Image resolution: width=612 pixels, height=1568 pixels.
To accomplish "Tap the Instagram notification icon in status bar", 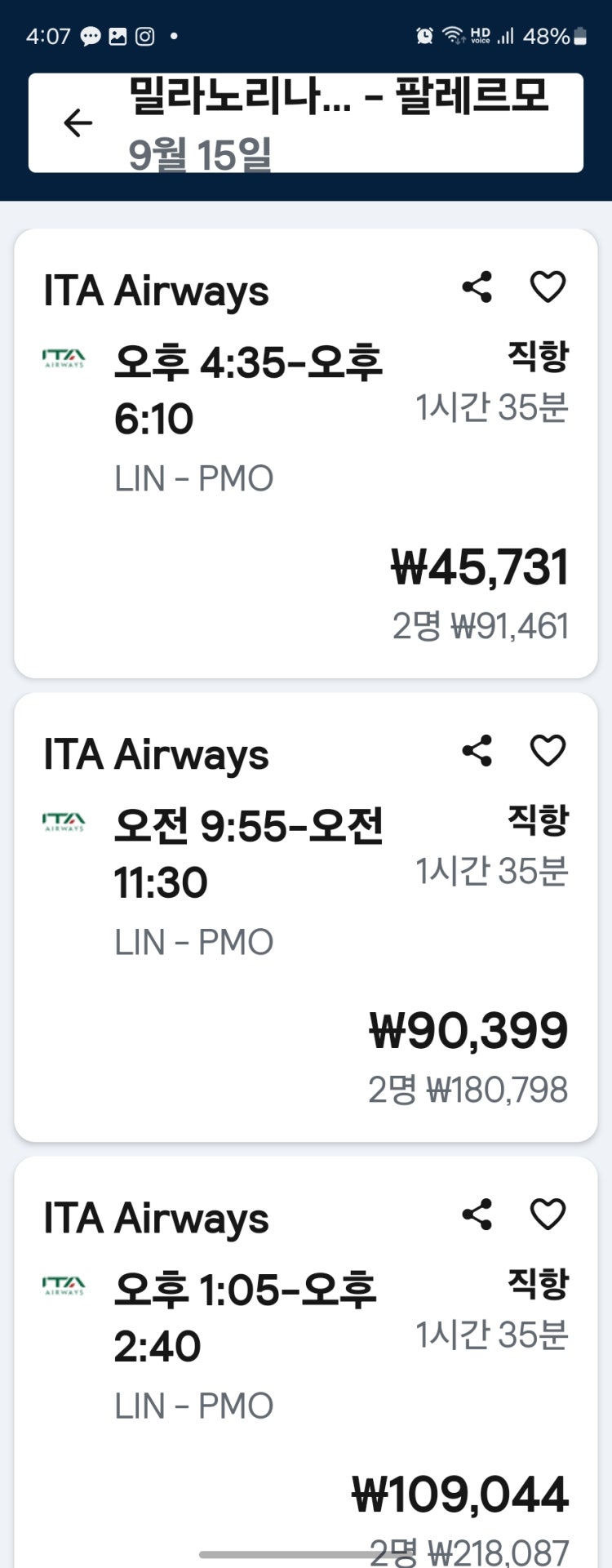I will tap(144, 36).
